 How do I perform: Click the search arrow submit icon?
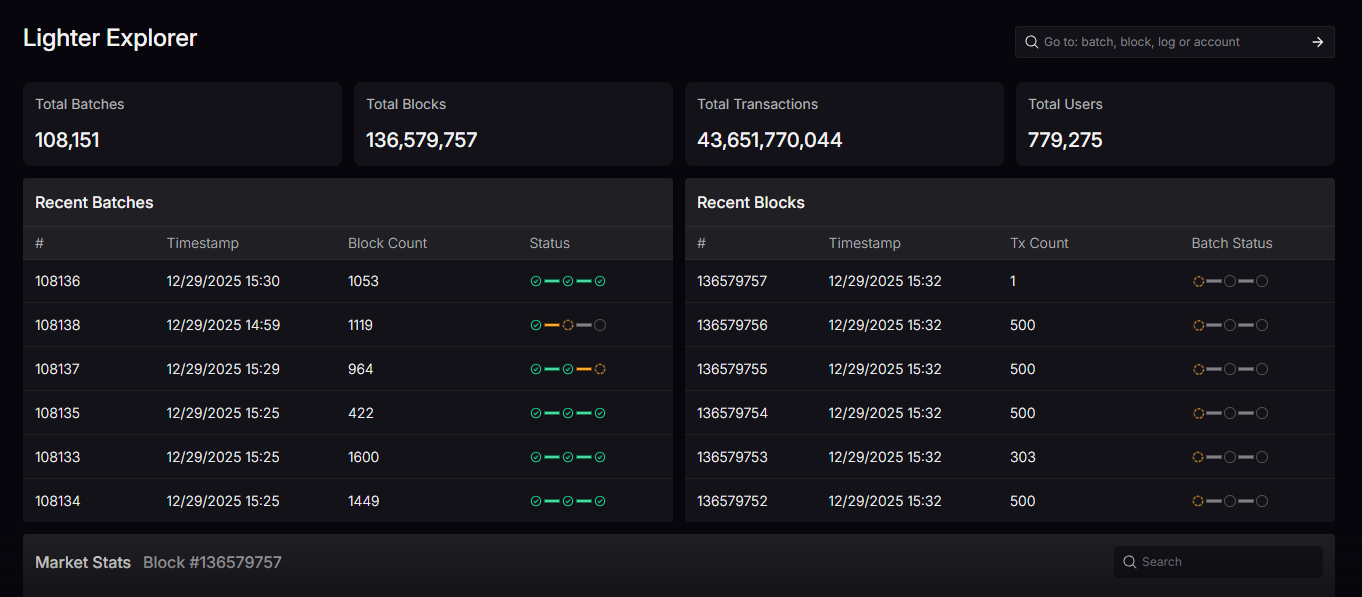coord(1317,42)
